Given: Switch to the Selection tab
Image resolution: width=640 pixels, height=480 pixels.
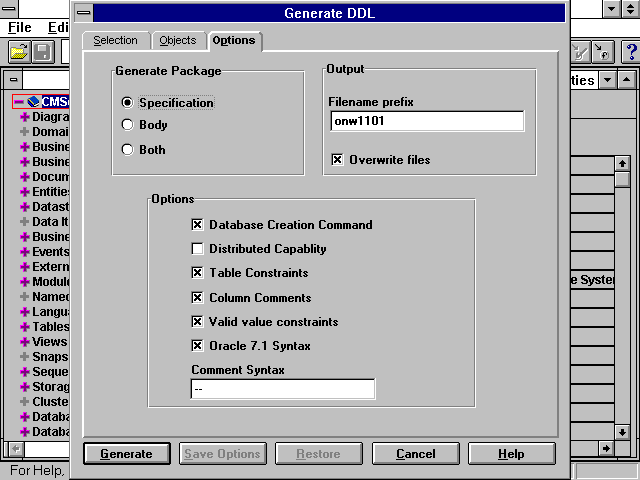Looking at the screenshot, I should (x=115, y=41).
